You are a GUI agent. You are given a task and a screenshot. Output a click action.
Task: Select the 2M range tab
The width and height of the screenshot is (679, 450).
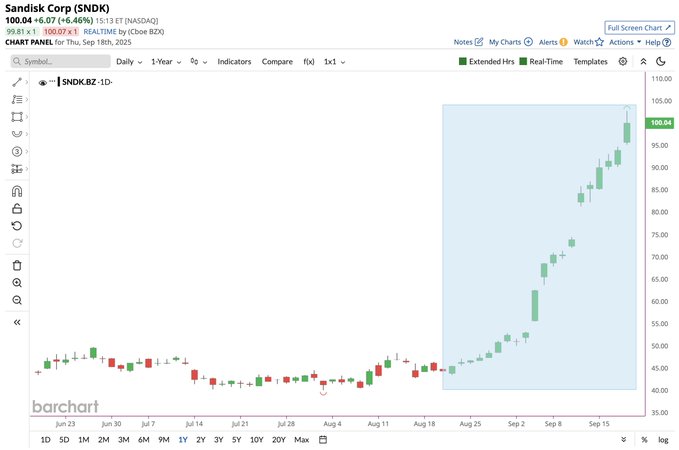[103, 440]
